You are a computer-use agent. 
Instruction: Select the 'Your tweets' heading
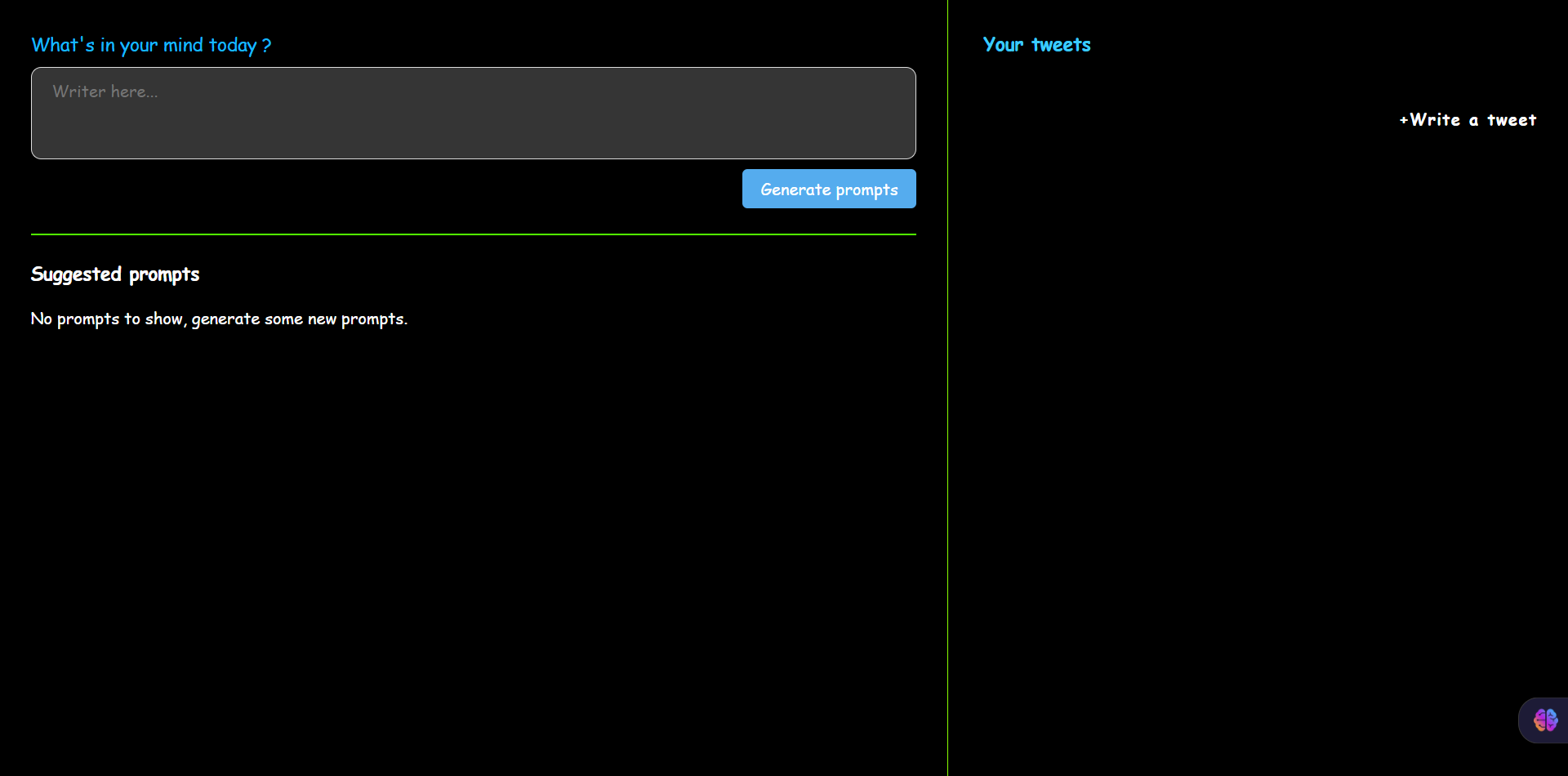pos(1036,45)
